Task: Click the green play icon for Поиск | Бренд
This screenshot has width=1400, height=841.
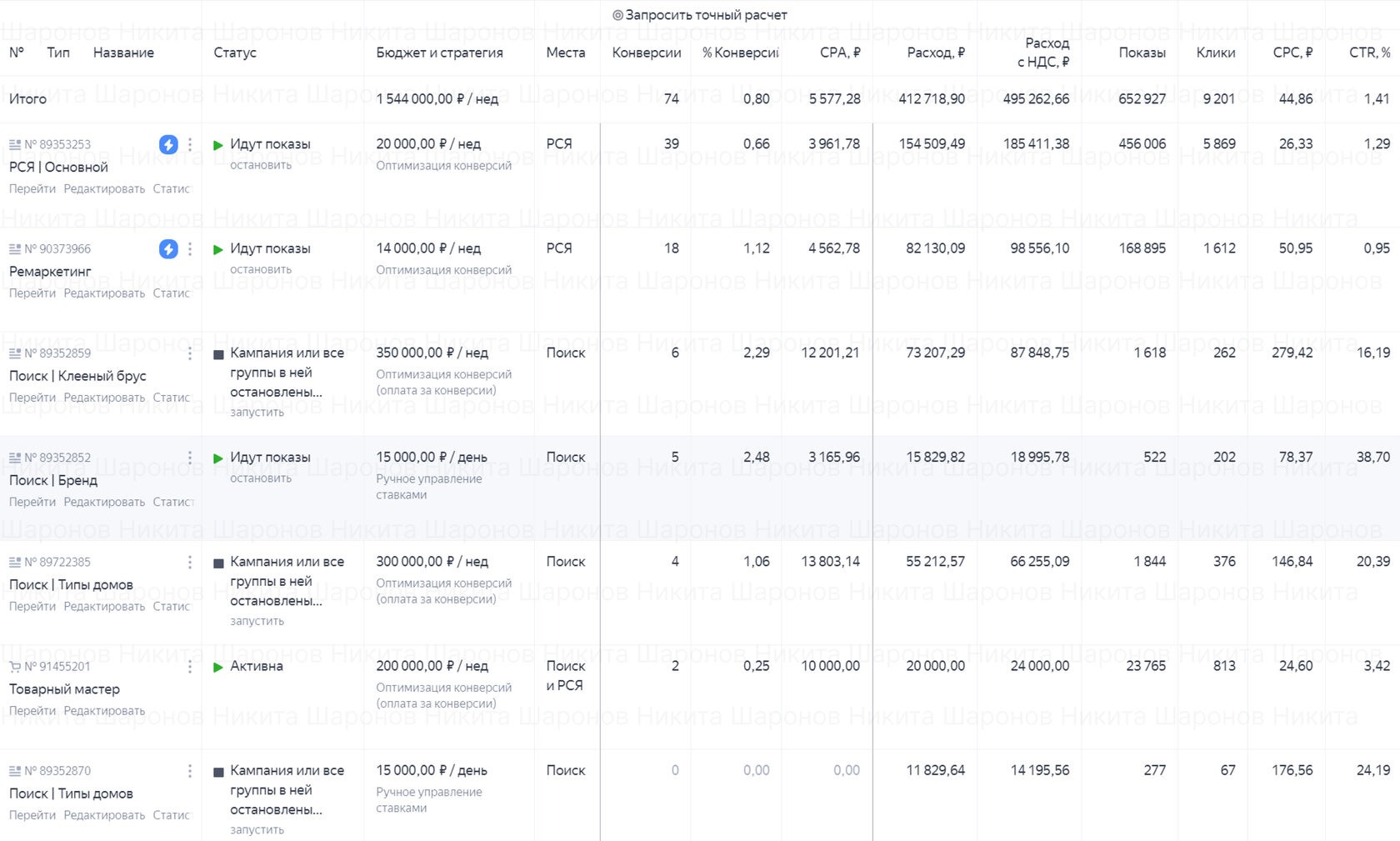Action: tap(218, 458)
